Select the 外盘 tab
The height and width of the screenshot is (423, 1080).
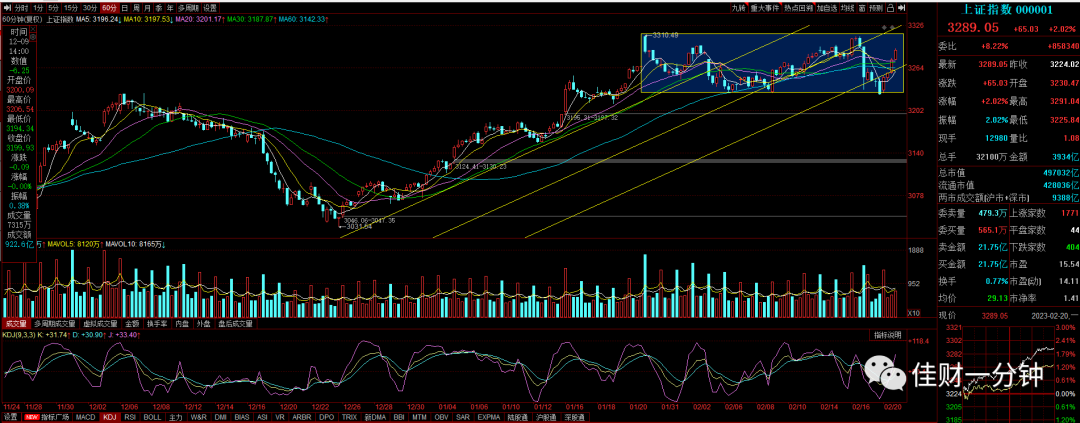pos(204,322)
